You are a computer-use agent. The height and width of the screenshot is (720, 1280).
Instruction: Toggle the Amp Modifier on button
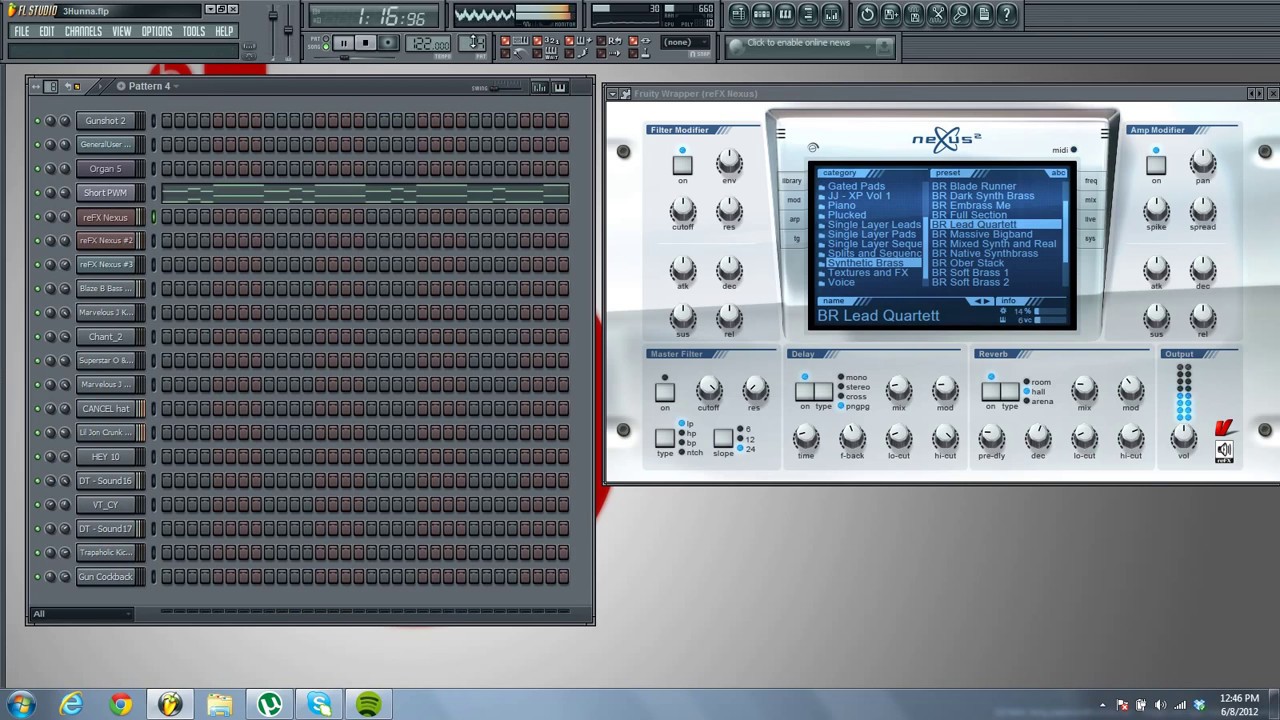click(1156, 164)
